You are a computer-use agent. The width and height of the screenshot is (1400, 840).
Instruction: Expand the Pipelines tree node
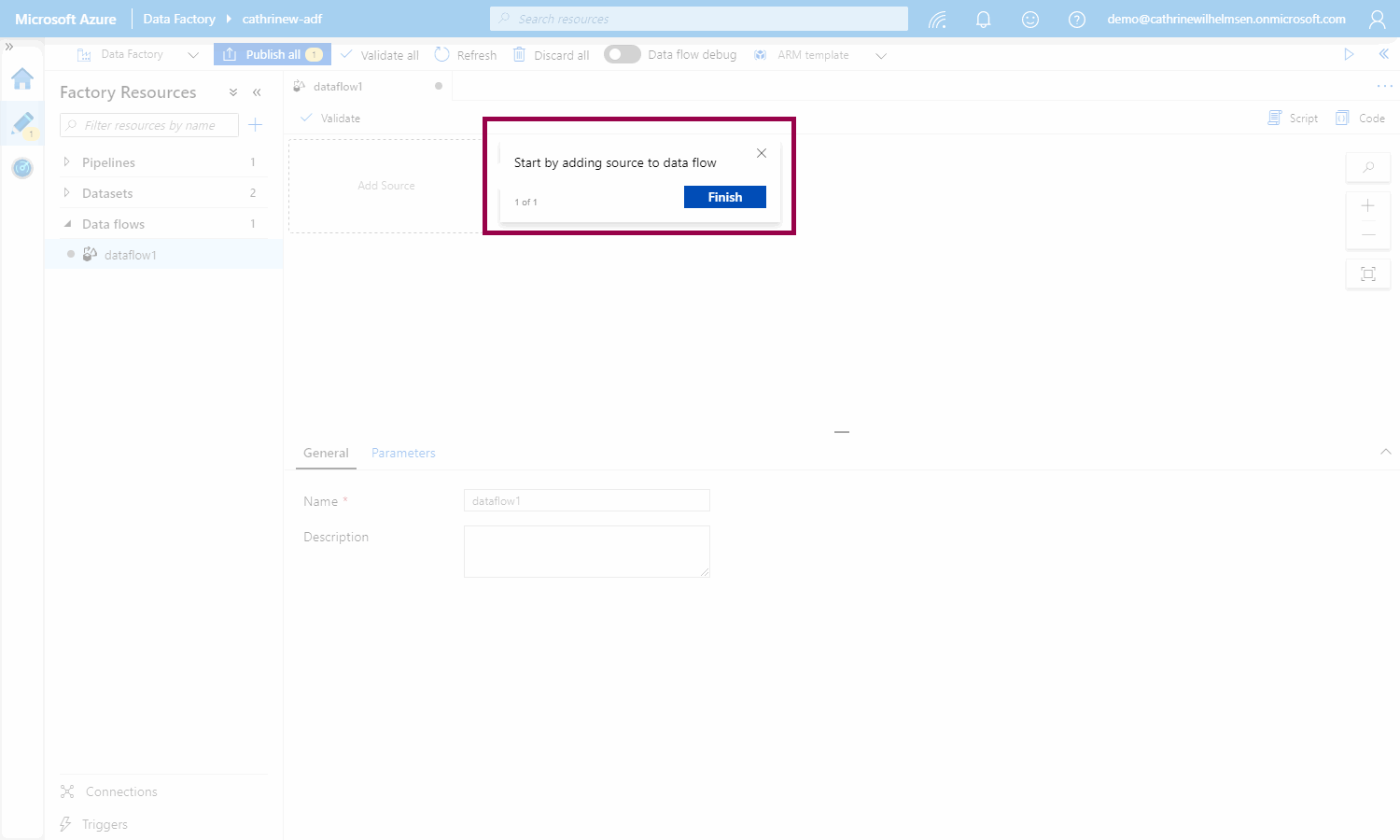(66, 162)
